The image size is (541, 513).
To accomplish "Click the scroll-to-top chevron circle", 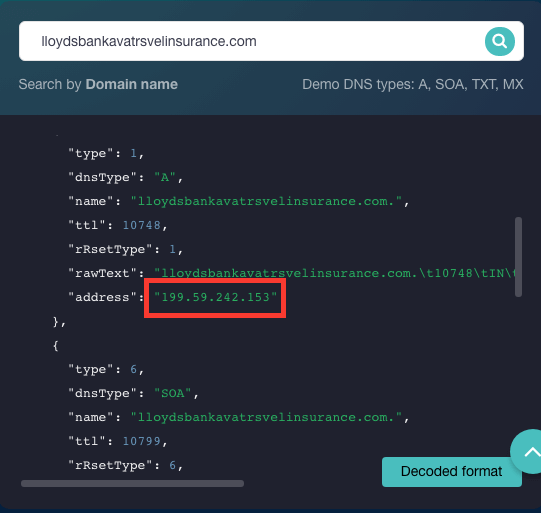I will coord(527,451).
